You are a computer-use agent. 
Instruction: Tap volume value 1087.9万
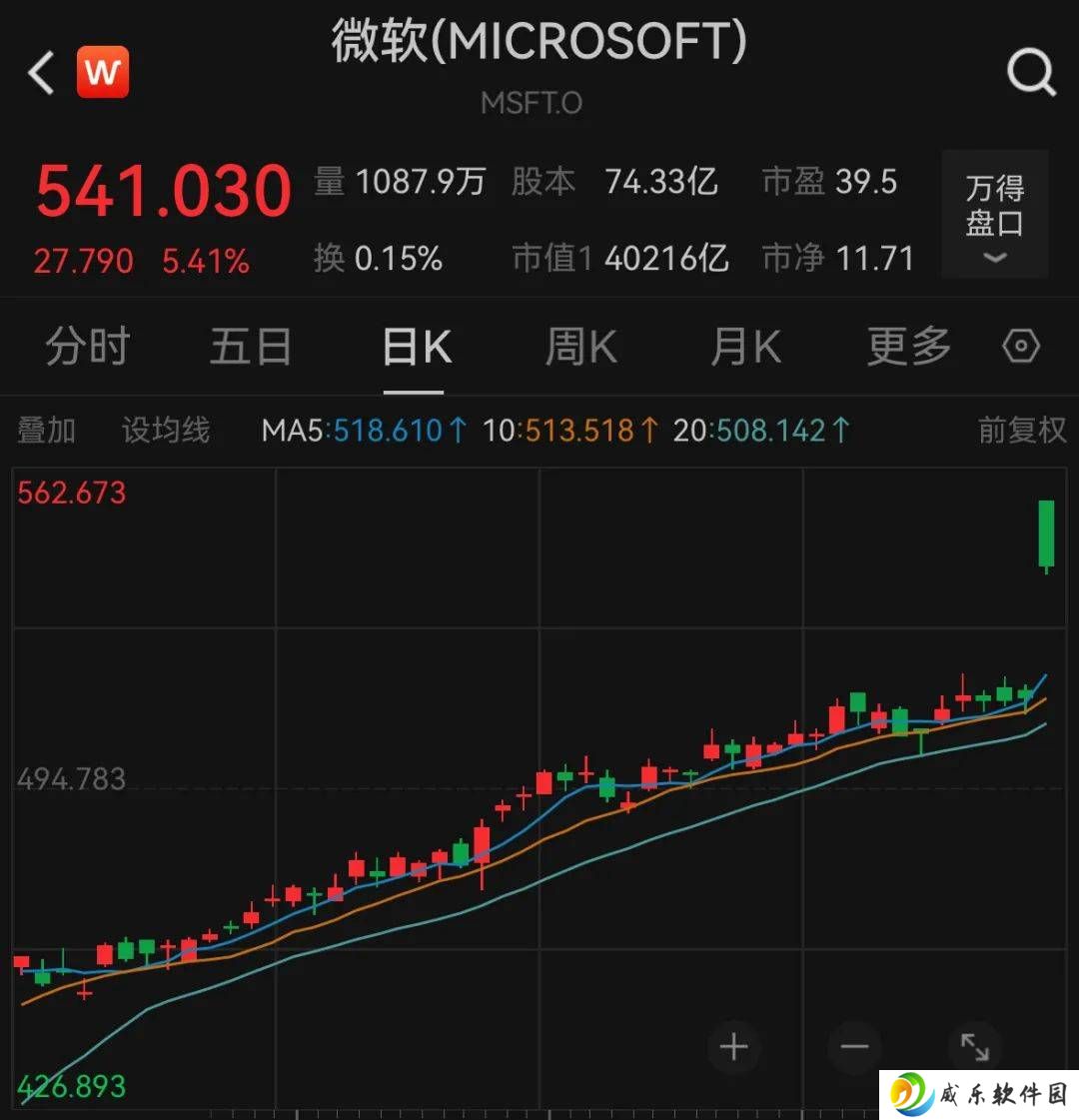click(421, 182)
